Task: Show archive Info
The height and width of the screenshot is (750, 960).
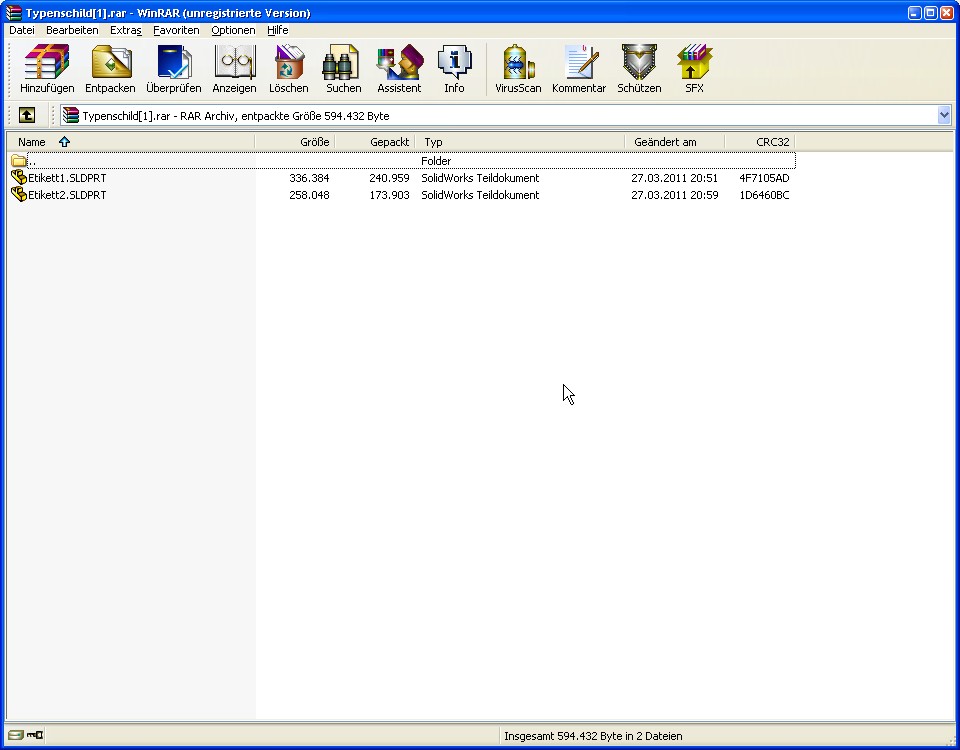Action: point(454,69)
